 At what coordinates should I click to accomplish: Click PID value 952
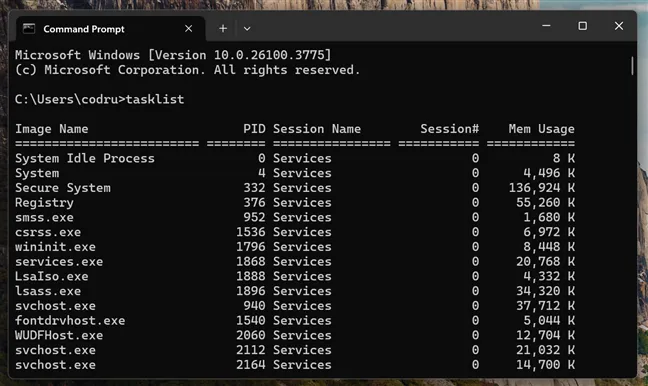254,217
